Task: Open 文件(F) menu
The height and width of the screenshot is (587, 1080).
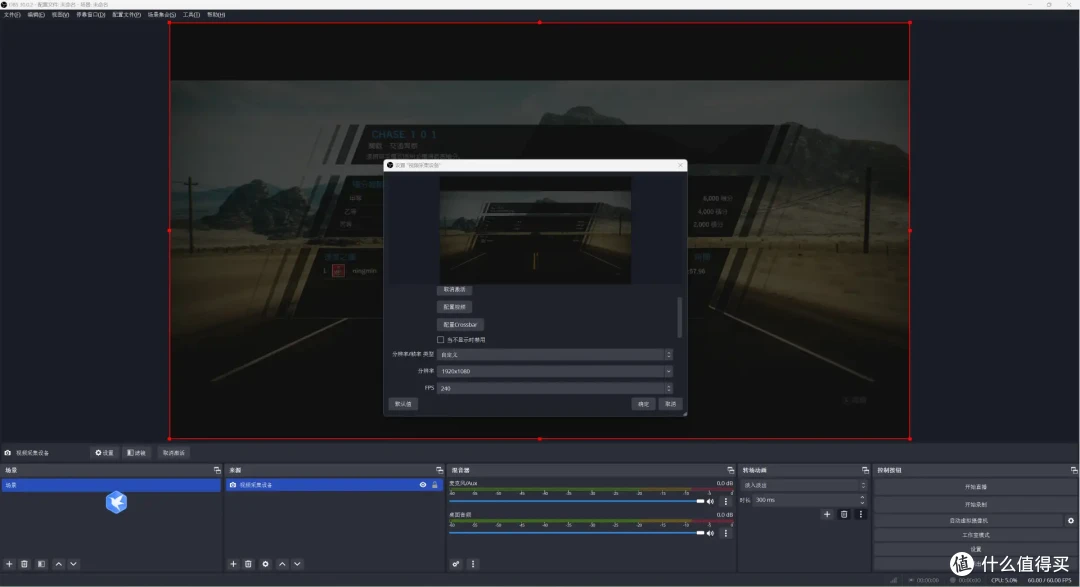Action: coord(12,14)
